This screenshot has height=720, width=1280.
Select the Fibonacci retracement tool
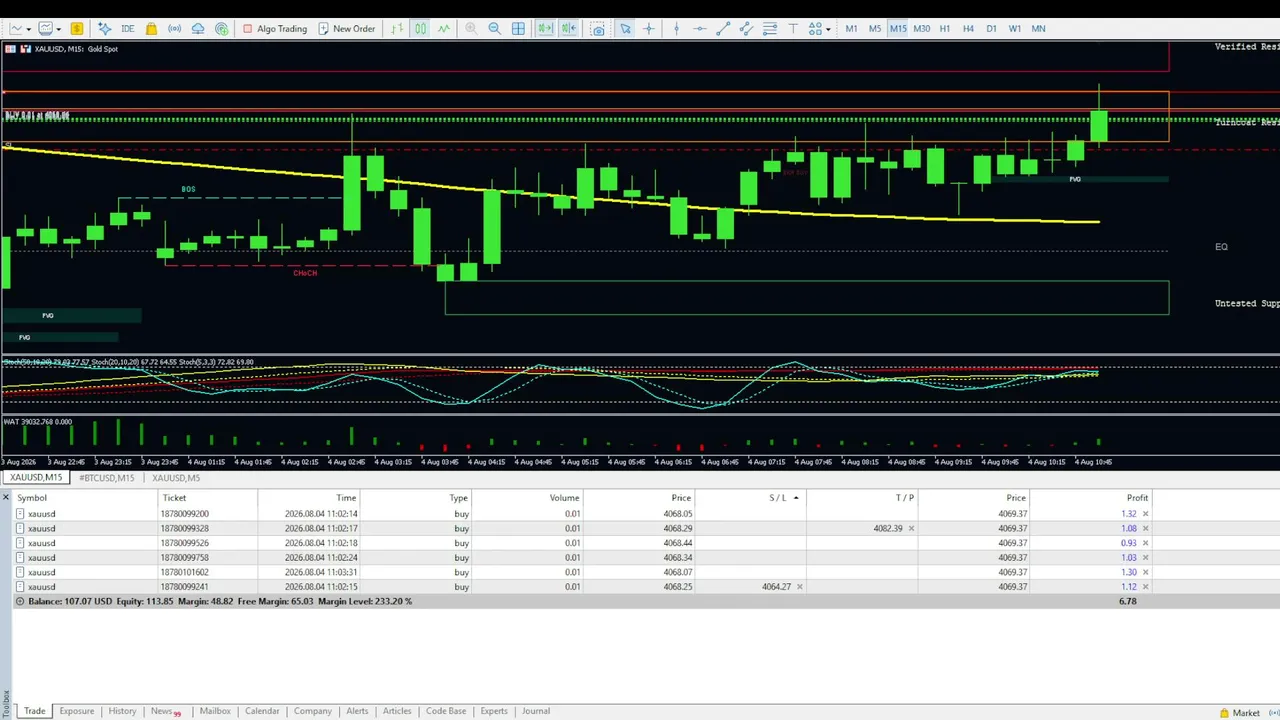click(770, 29)
